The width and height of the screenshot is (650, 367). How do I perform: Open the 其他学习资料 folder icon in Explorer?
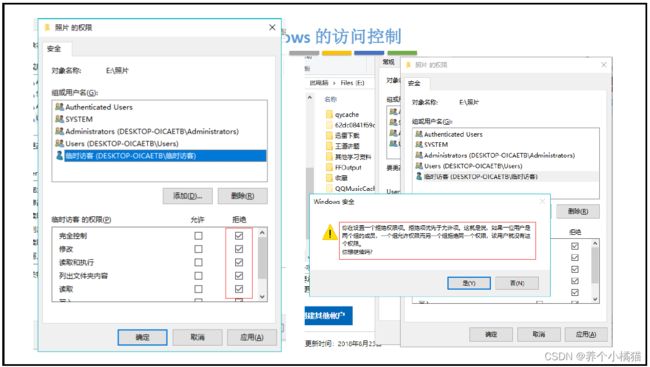(x=330, y=157)
